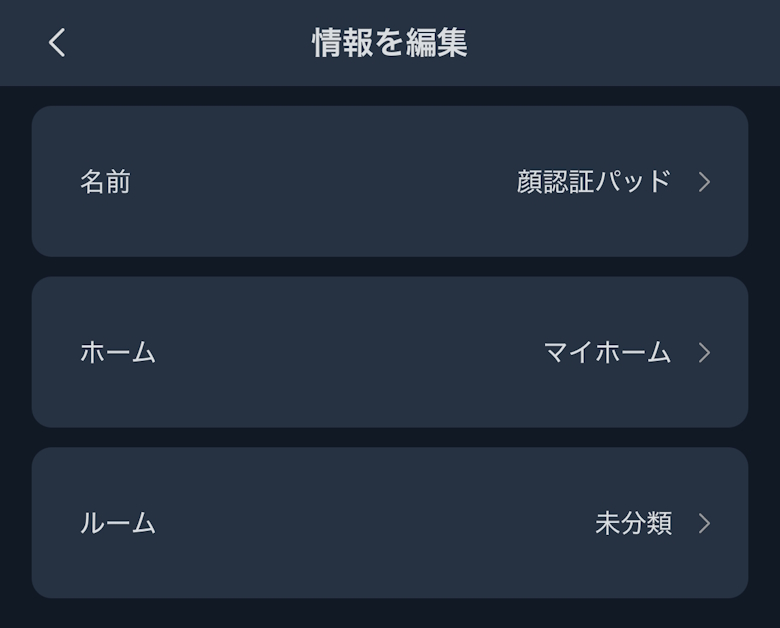Click the 情報を編集 page title

[390, 43]
